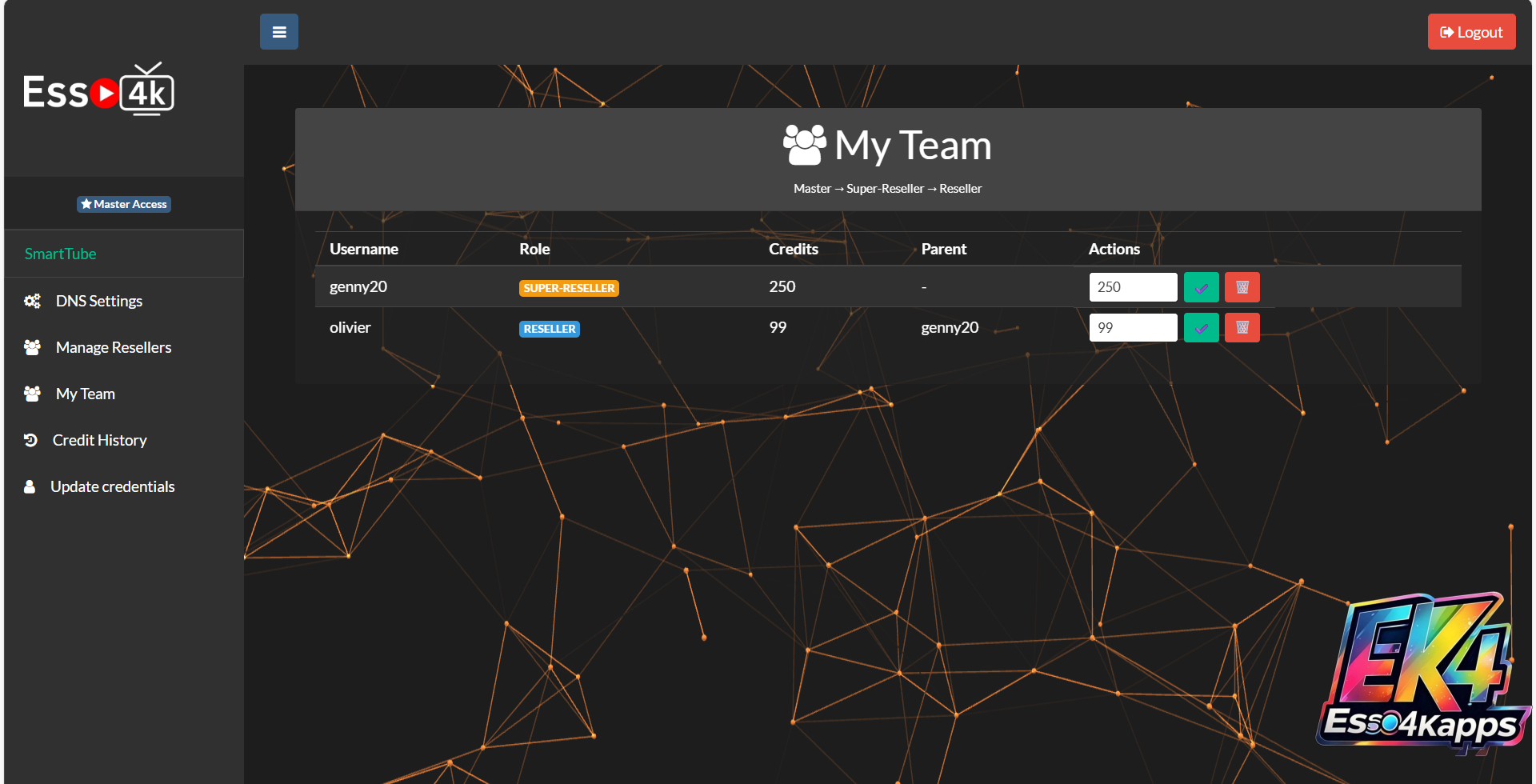Viewport: 1536px width, 784px height.
Task: Click the SUPER-RESELLER role badge
Action: point(569,288)
